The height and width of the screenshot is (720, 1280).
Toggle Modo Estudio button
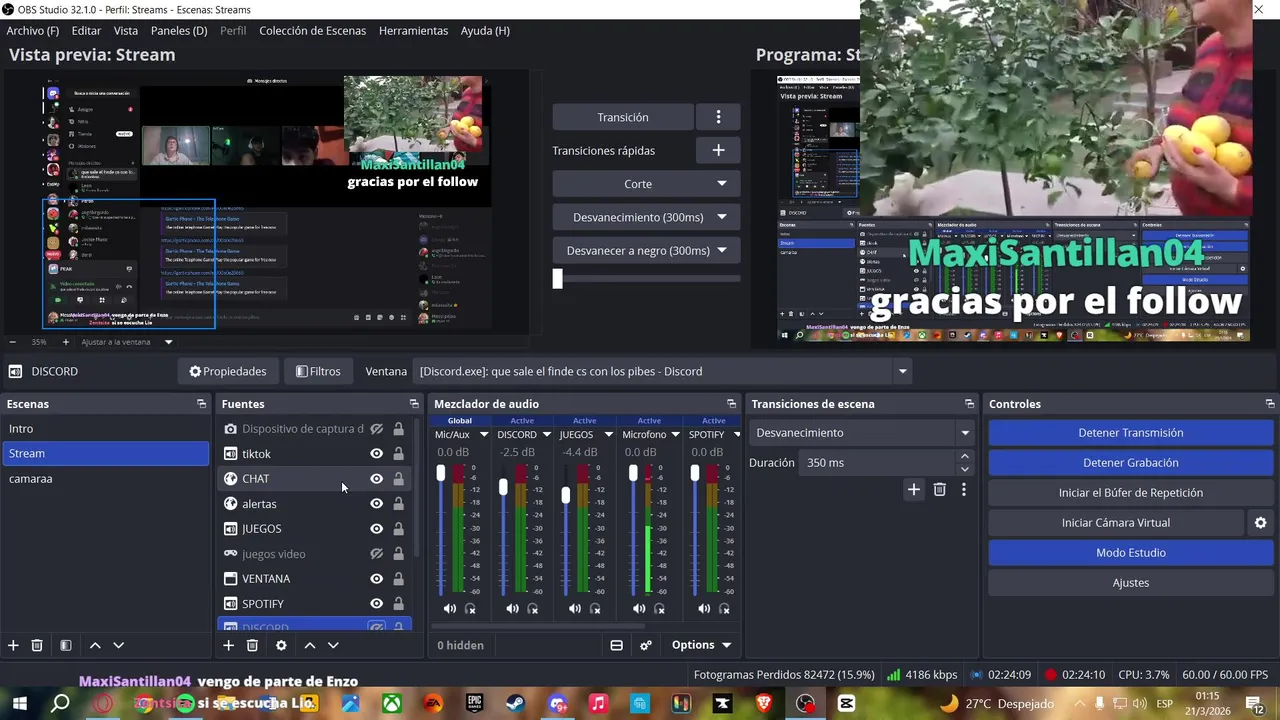[x=1130, y=553]
